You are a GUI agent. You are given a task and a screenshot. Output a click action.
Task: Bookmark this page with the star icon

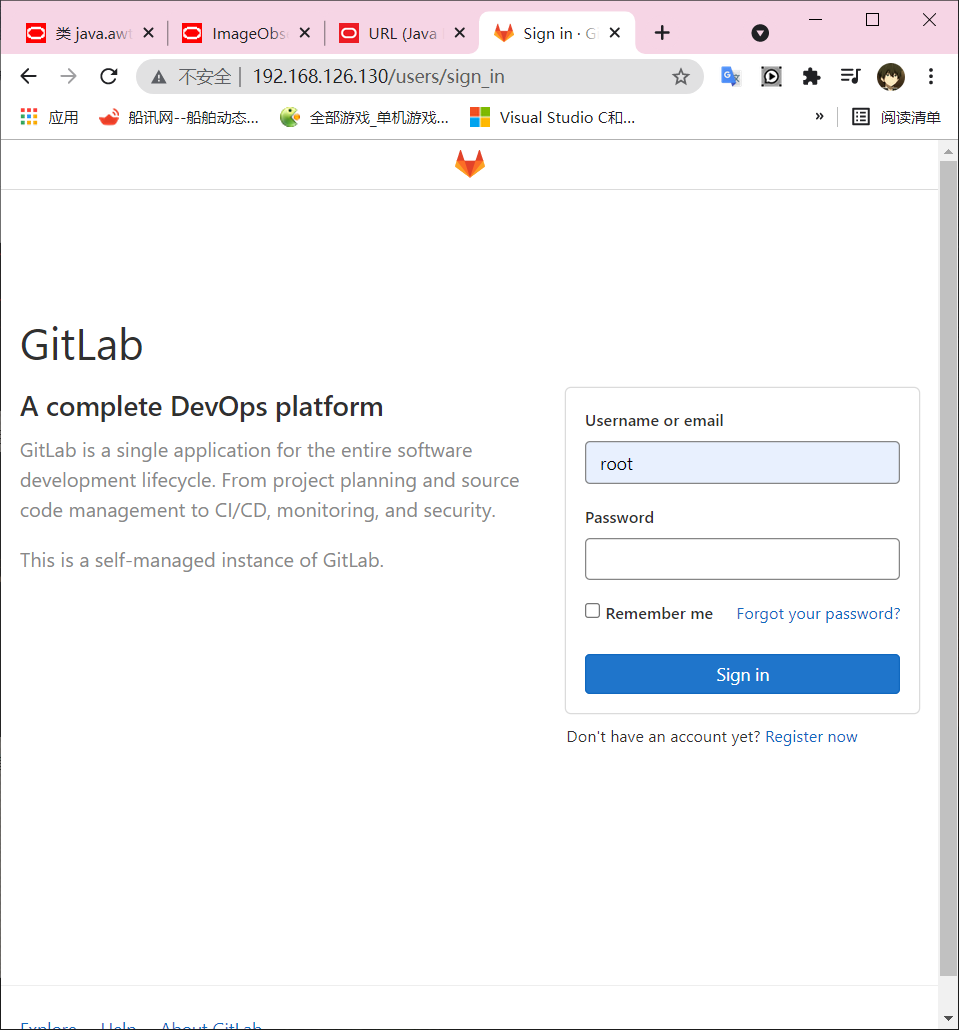(x=681, y=77)
